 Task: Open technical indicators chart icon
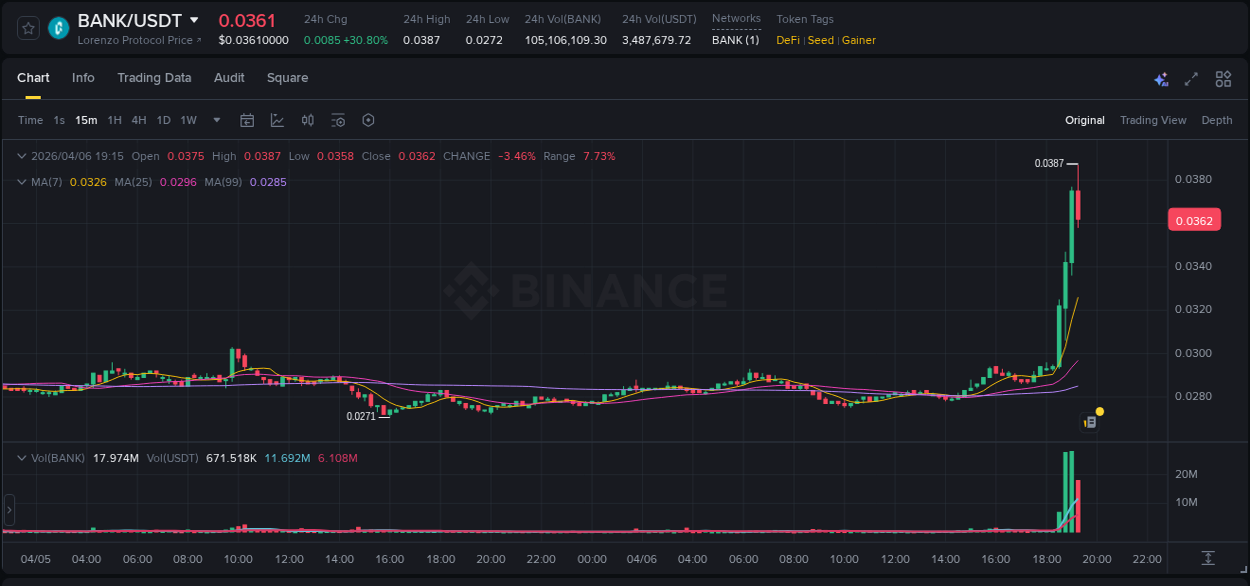click(277, 120)
